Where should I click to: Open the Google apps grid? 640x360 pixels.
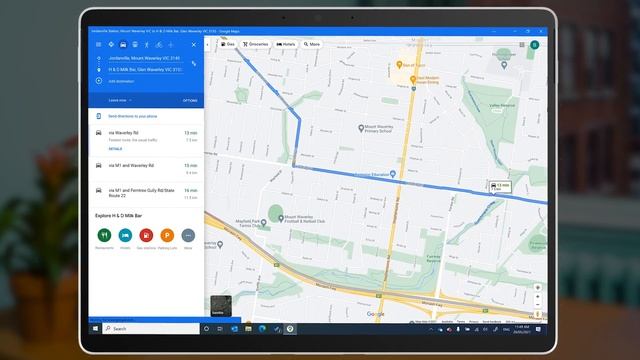pyautogui.click(x=522, y=44)
